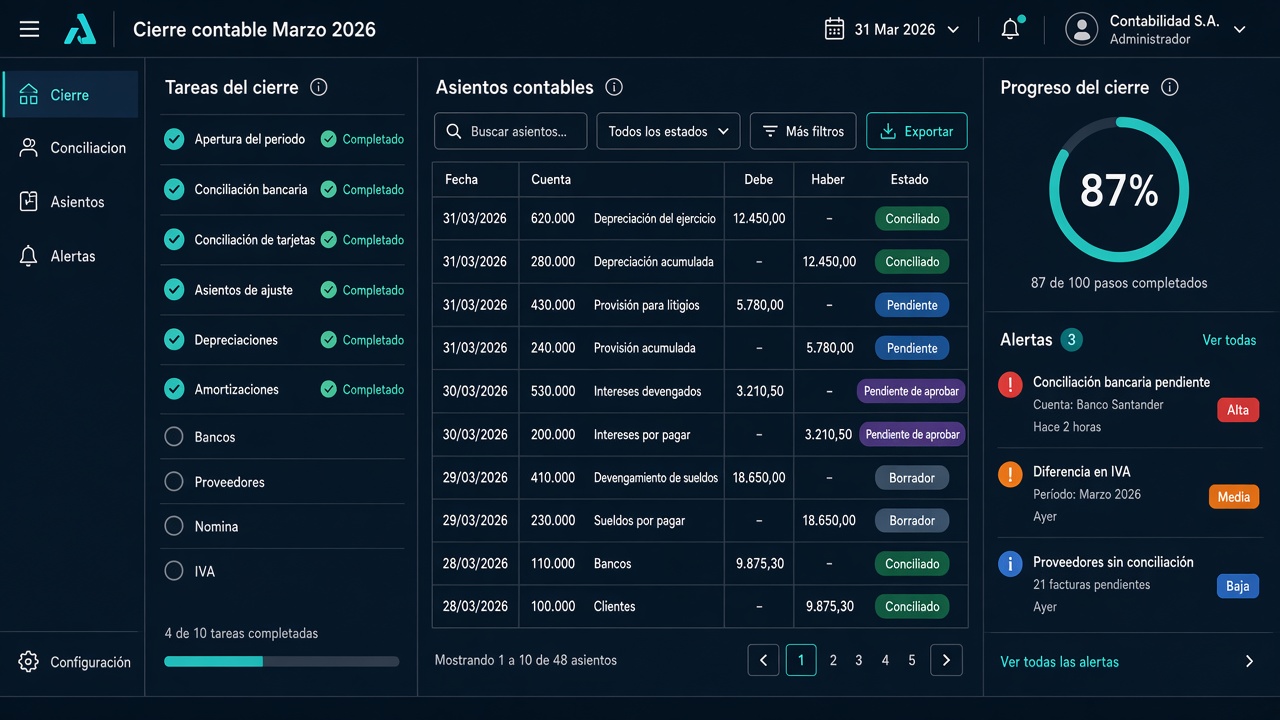Viewport: 1280px width, 720px height.
Task: Open the Todos los estados dropdown
Action: tap(668, 131)
